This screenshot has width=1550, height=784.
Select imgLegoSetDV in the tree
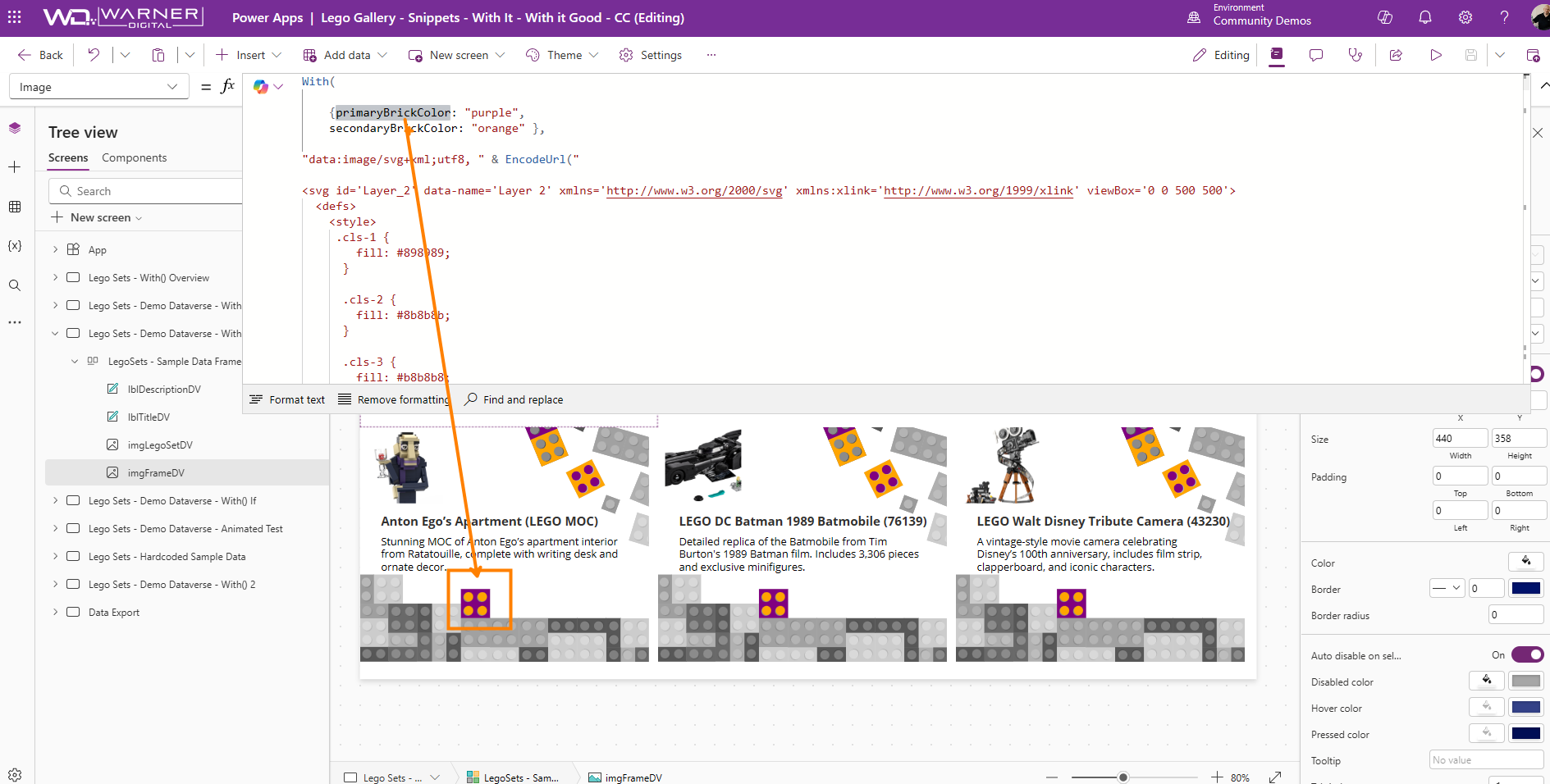pos(160,444)
